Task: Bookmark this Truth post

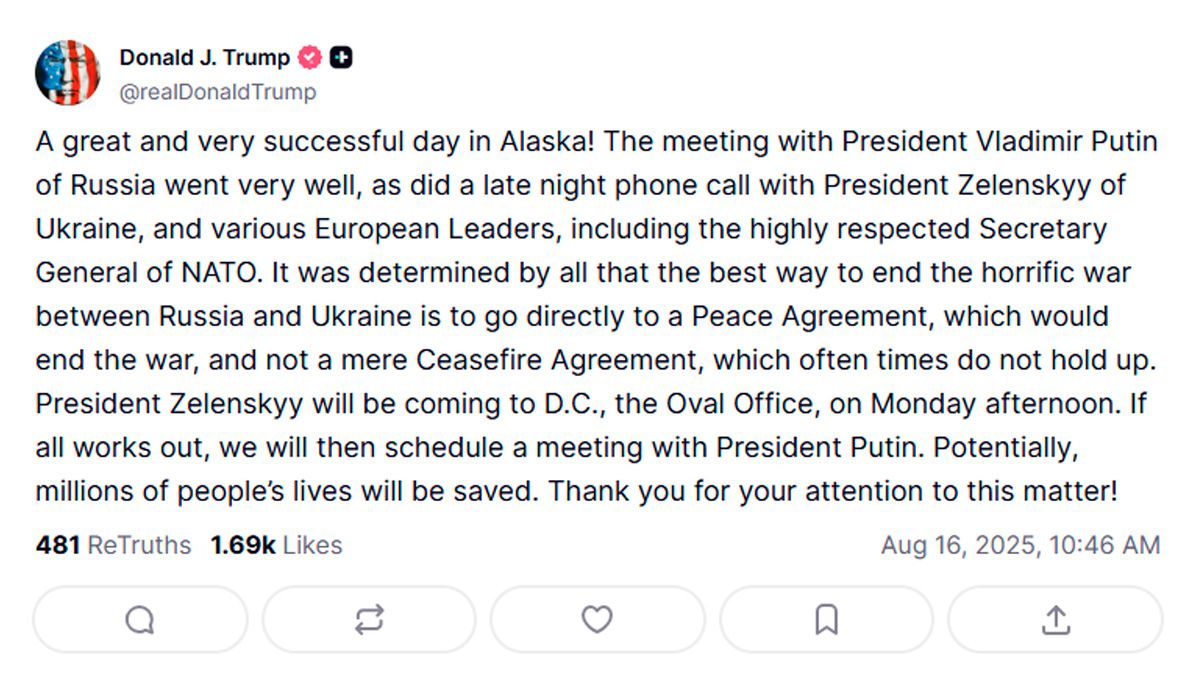Action: [x=826, y=620]
